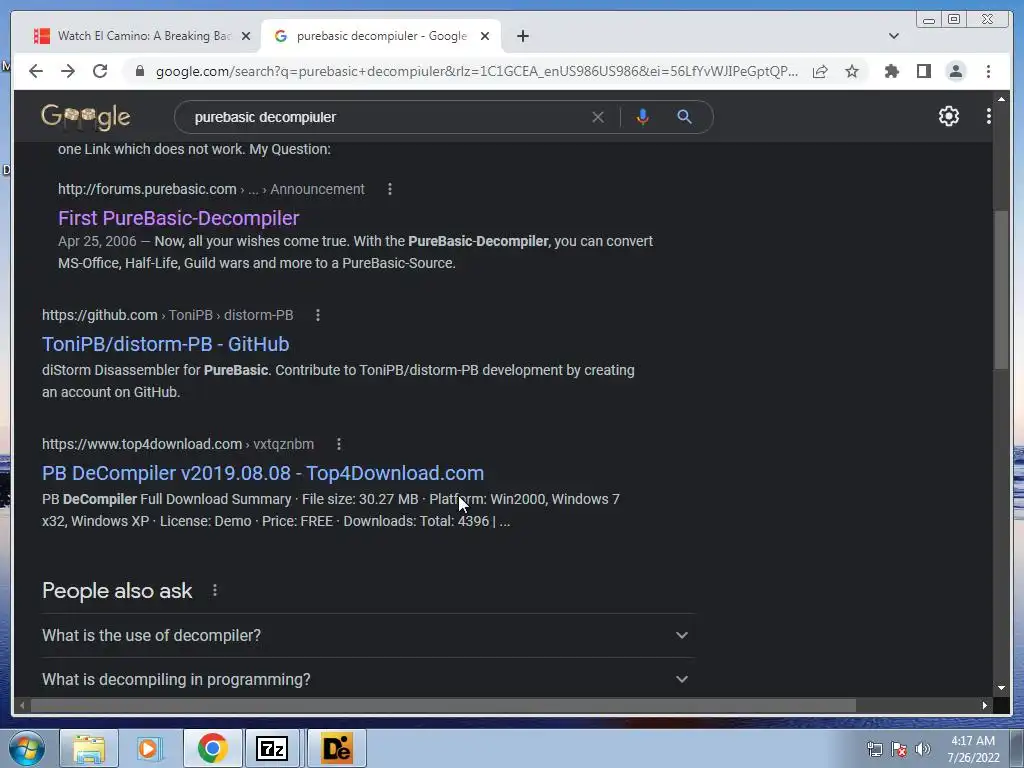
Task: Share this page from address bar
Action: pos(820,71)
